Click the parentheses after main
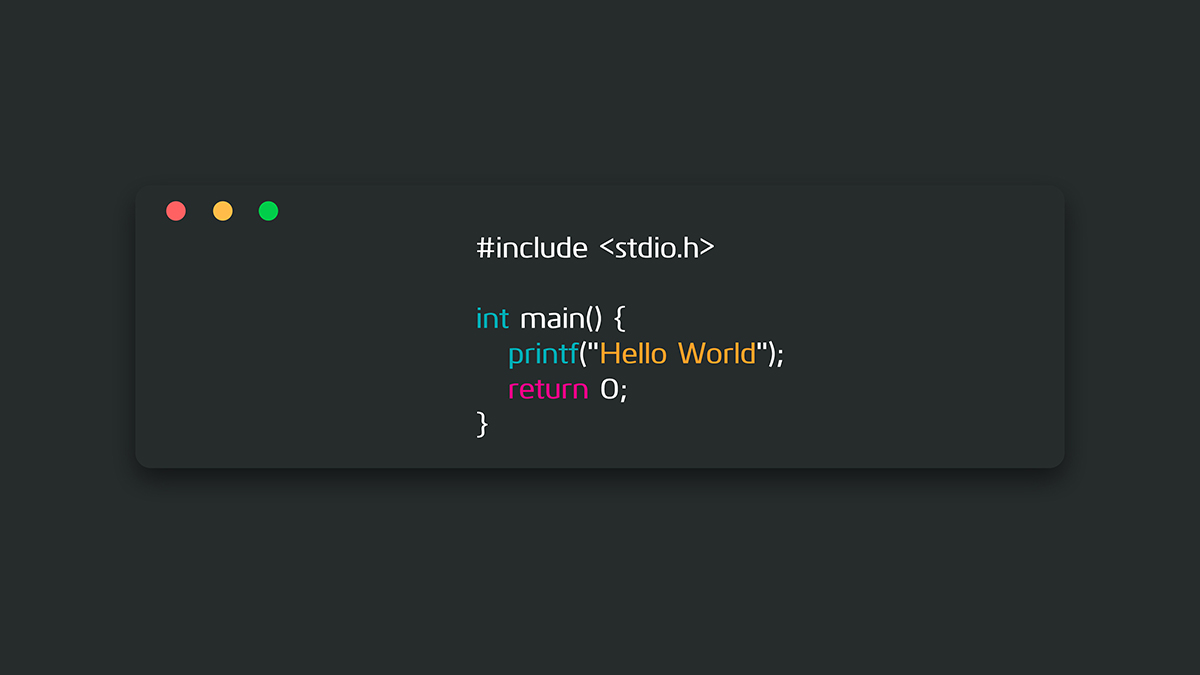Image resolution: width=1200 pixels, height=675 pixels. point(593,319)
